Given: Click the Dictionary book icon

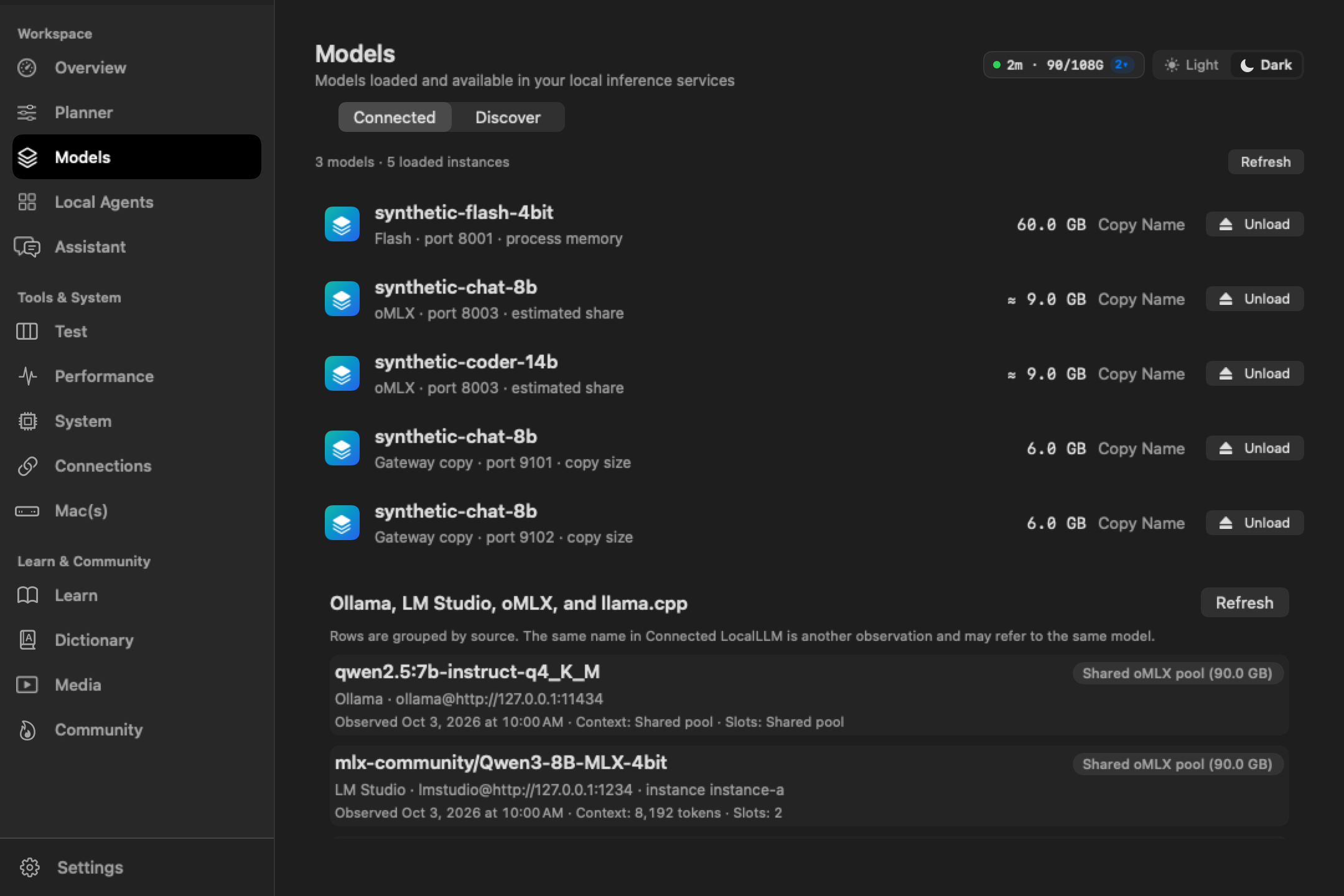Looking at the screenshot, I should click(x=27, y=640).
